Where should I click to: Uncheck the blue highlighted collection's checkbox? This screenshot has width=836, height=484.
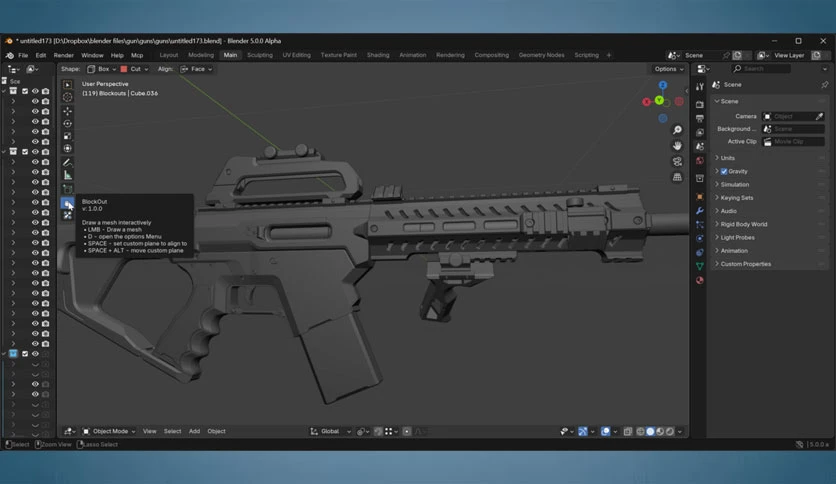pyautogui.click(x=25, y=353)
